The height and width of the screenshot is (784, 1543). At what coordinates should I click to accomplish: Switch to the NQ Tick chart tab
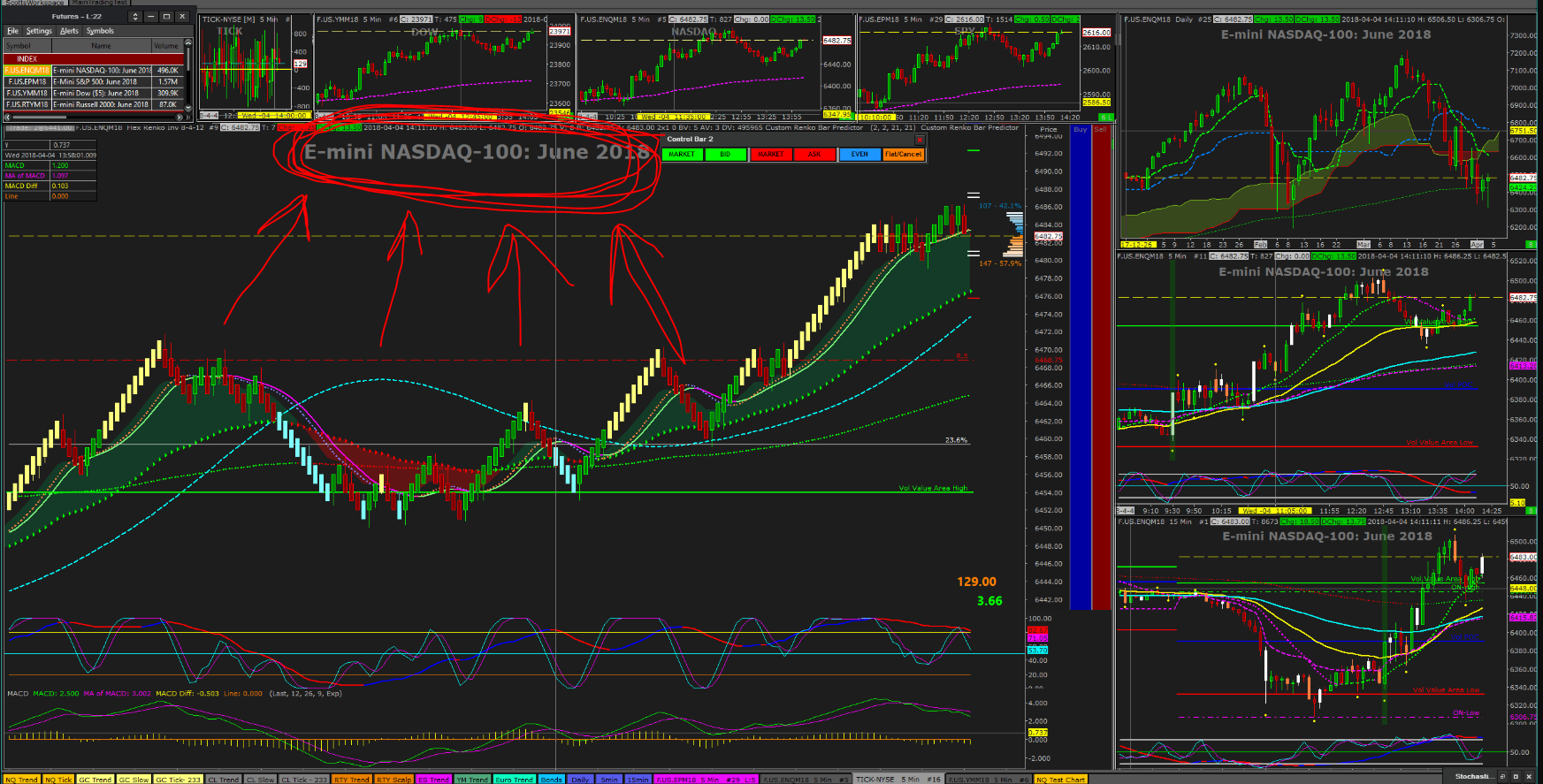tap(58, 780)
